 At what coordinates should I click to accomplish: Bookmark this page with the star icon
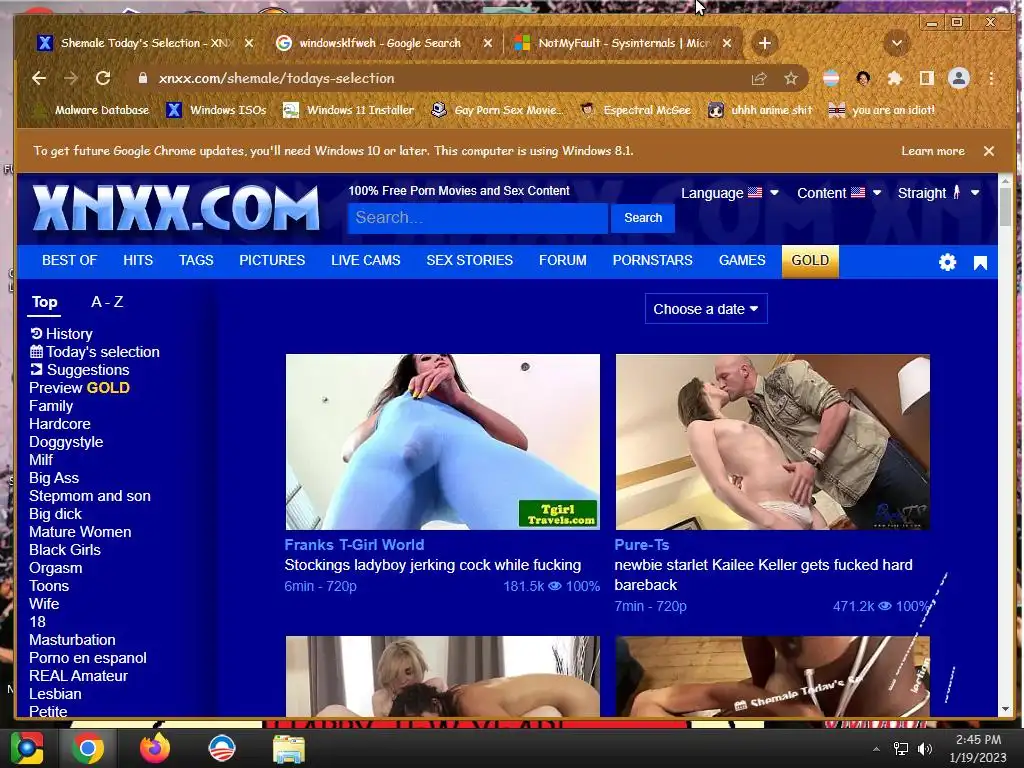791,78
